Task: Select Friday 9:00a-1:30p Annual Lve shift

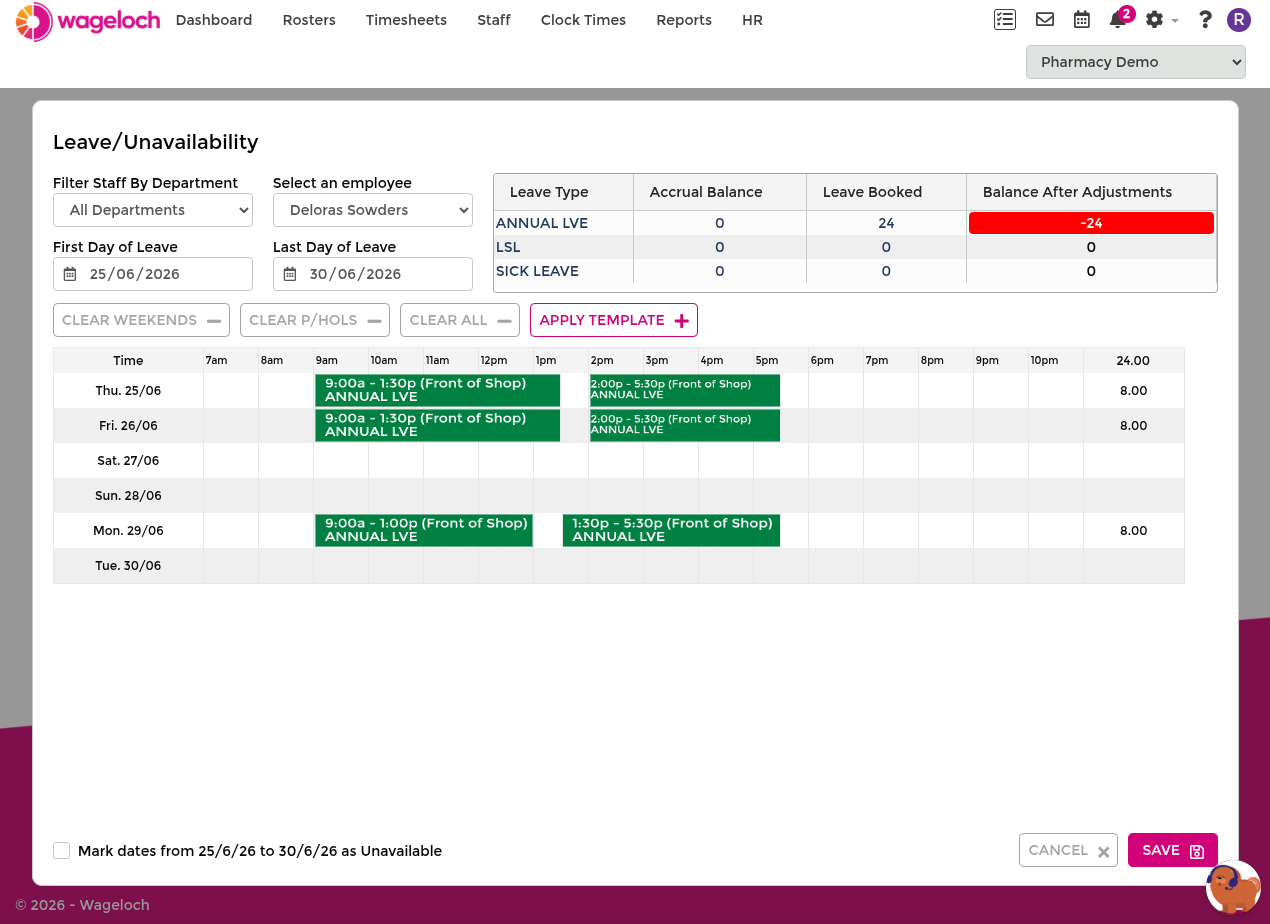Action: click(437, 425)
